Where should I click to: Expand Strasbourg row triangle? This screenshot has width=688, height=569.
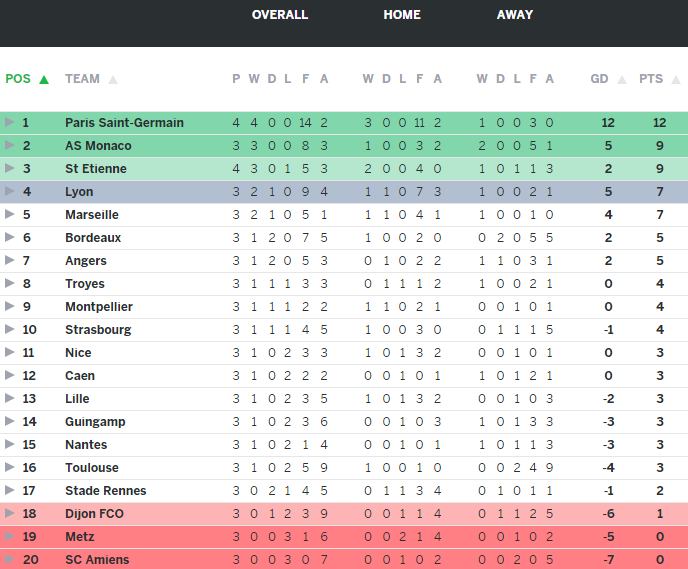tap(10, 330)
